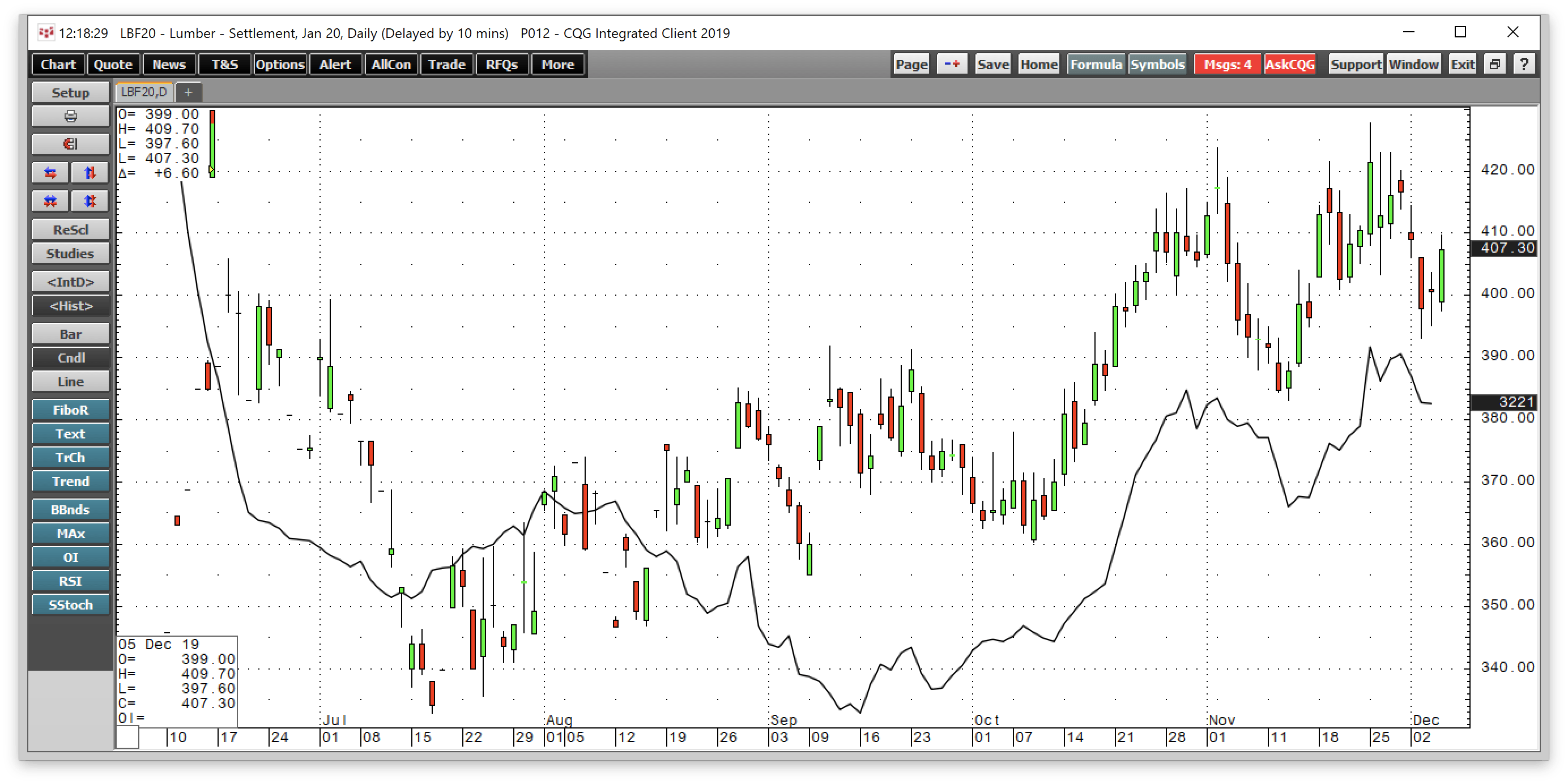Open the Alert menu item
This screenshot has width=1568, height=784.
coord(335,65)
